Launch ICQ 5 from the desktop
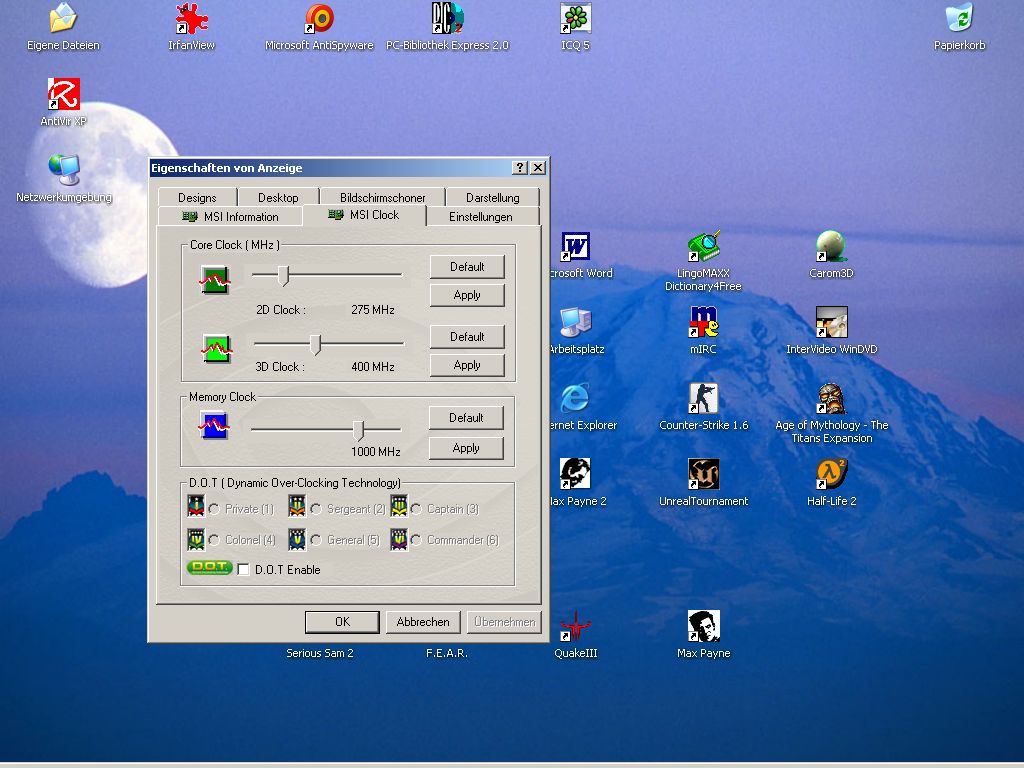The width and height of the screenshot is (1024, 768). pyautogui.click(x=575, y=18)
